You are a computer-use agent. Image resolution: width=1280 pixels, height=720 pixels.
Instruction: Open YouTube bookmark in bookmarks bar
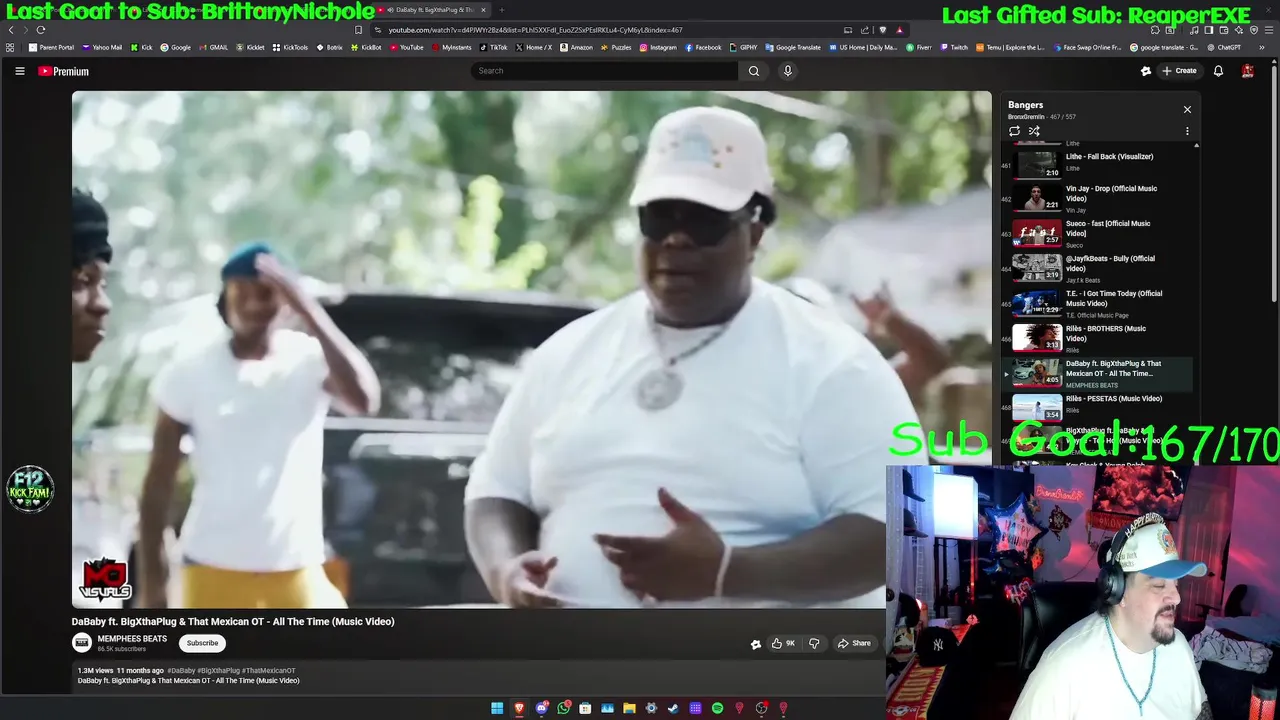407,47
